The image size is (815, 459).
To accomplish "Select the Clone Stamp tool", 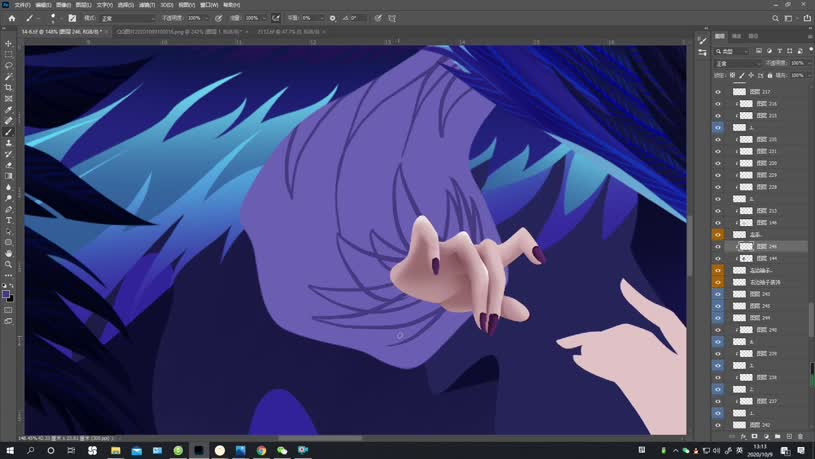I will [x=8, y=143].
